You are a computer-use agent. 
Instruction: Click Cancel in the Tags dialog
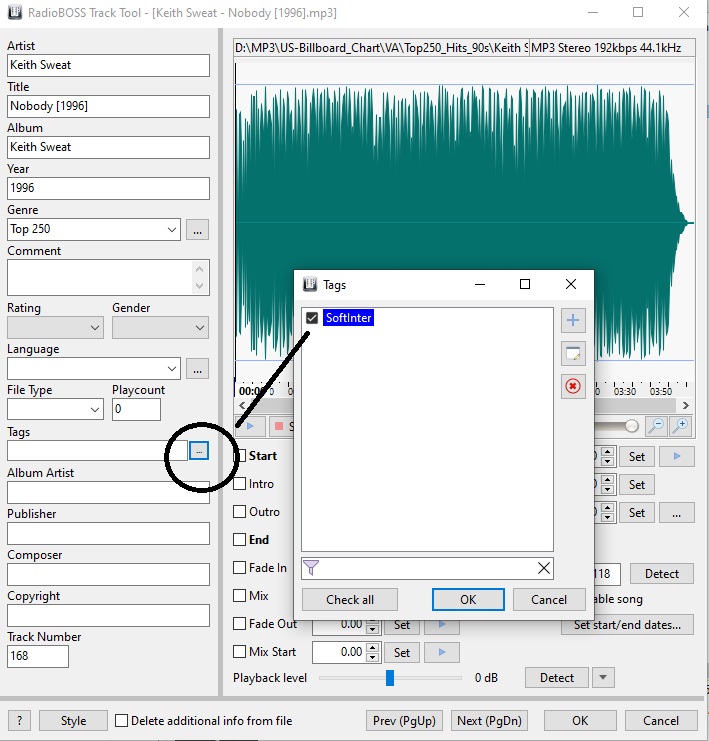coord(549,600)
